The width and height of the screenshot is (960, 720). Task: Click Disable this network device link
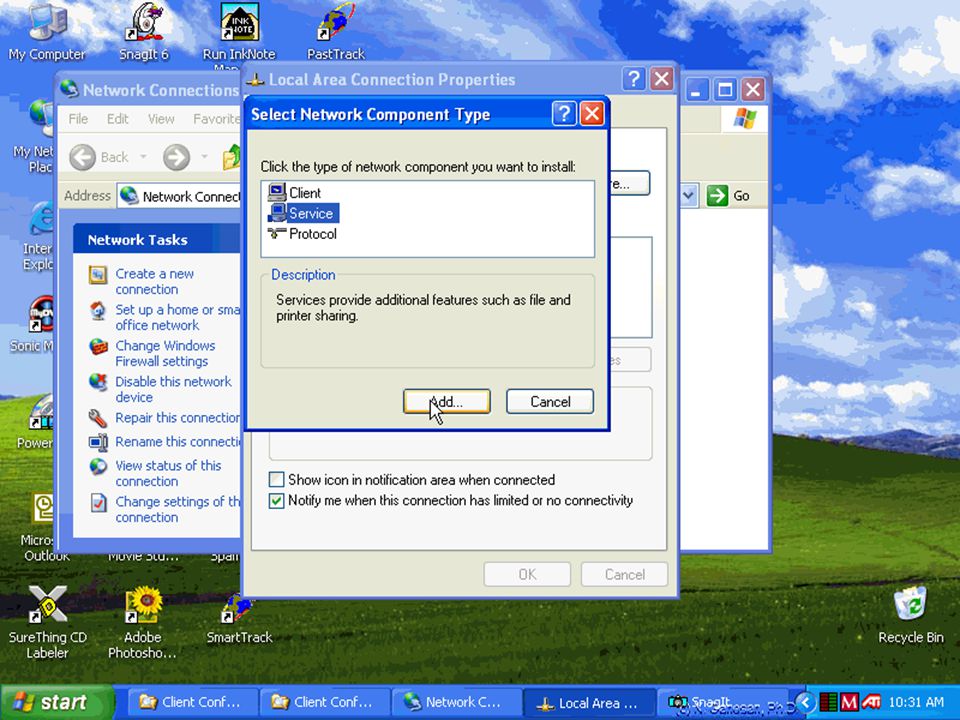pos(173,389)
